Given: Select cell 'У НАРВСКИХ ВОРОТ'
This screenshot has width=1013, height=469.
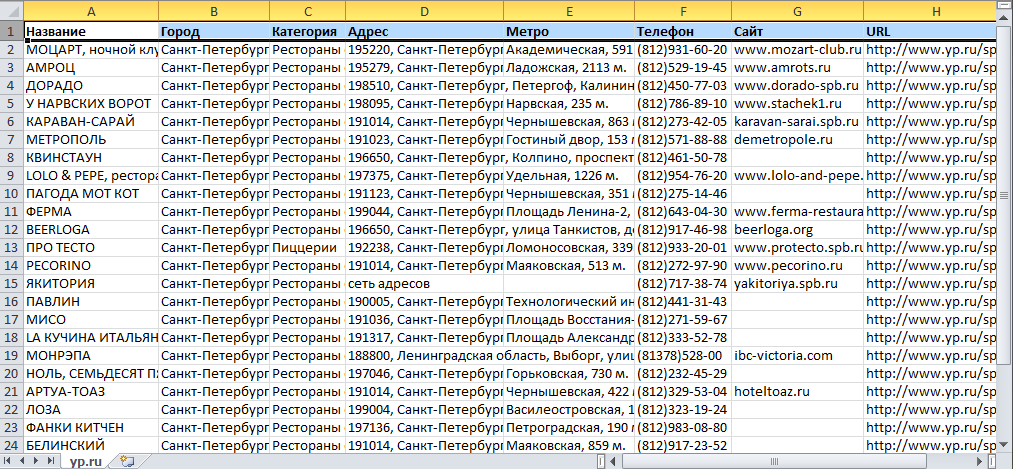Looking at the screenshot, I should (91, 103).
